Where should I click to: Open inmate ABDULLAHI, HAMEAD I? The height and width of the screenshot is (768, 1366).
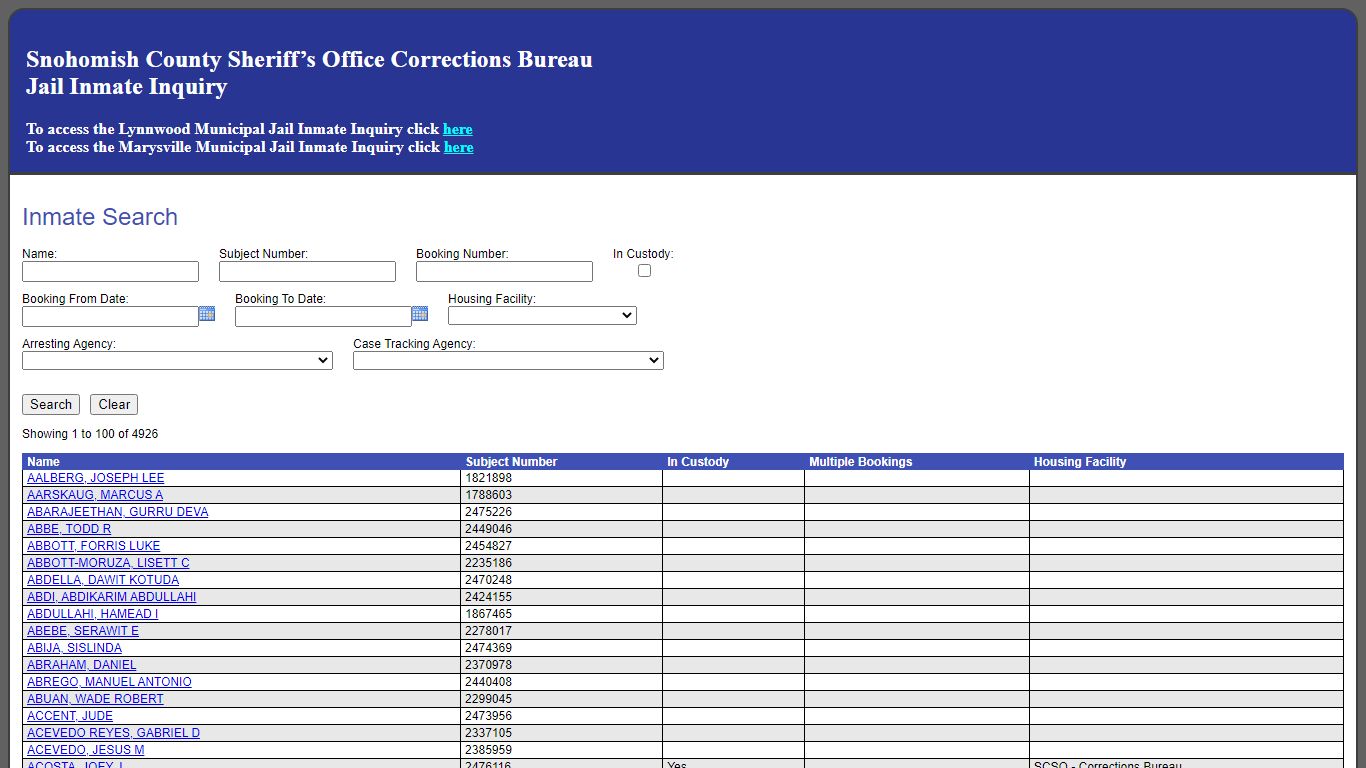coord(92,614)
